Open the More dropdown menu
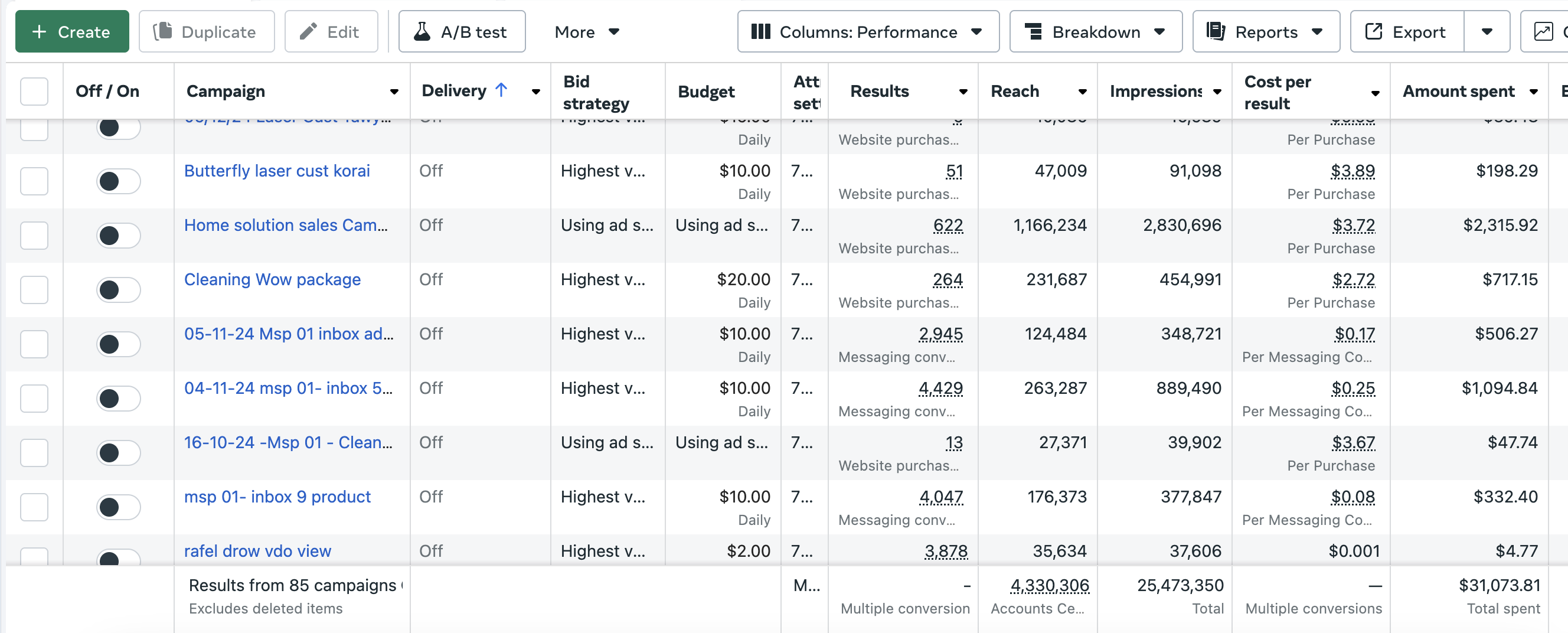The image size is (1568, 633). click(586, 32)
